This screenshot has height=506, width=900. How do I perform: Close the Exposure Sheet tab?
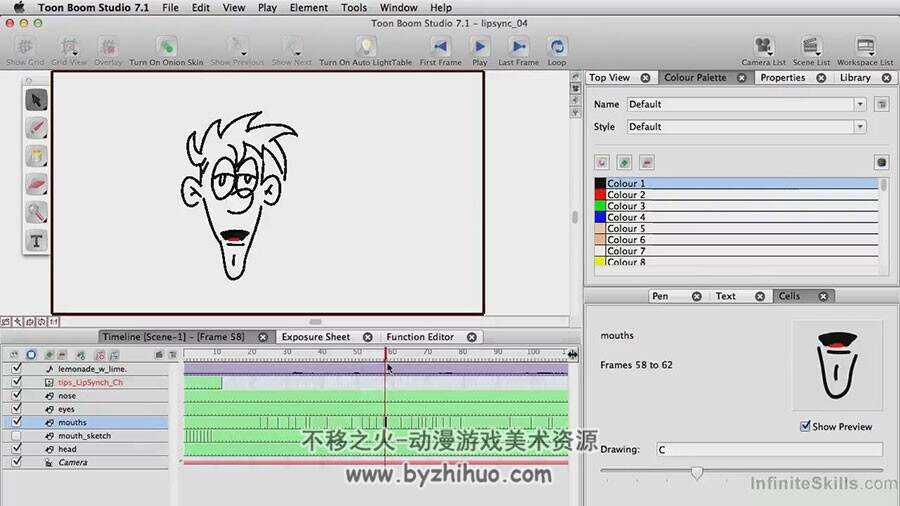coord(368,337)
